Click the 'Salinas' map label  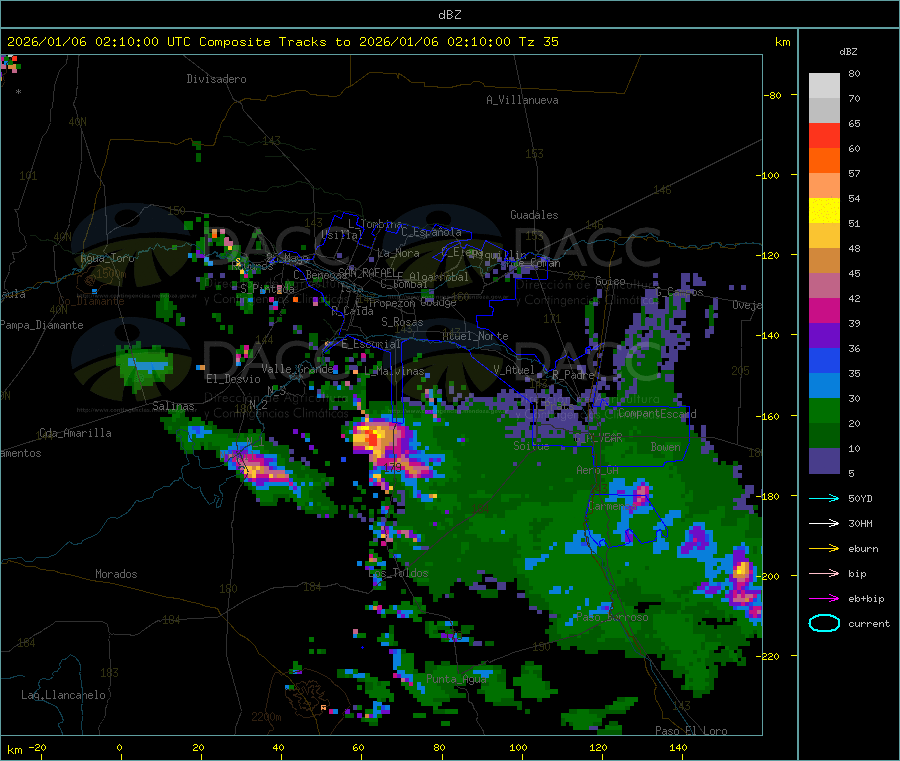click(173, 406)
